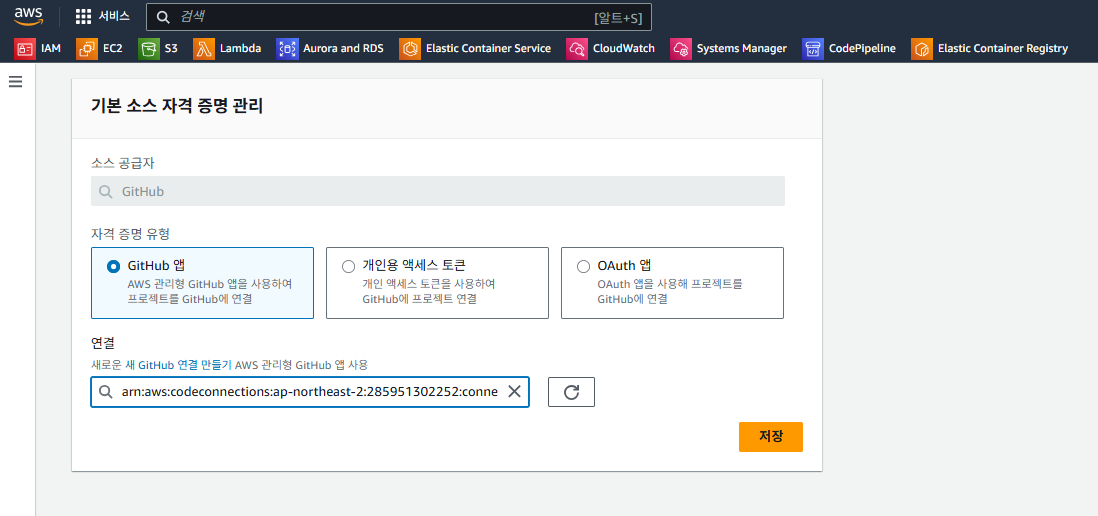The height and width of the screenshot is (516, 1098).
Task: Select the GitHub 앱 credential type
Action: tap(202, 283)
